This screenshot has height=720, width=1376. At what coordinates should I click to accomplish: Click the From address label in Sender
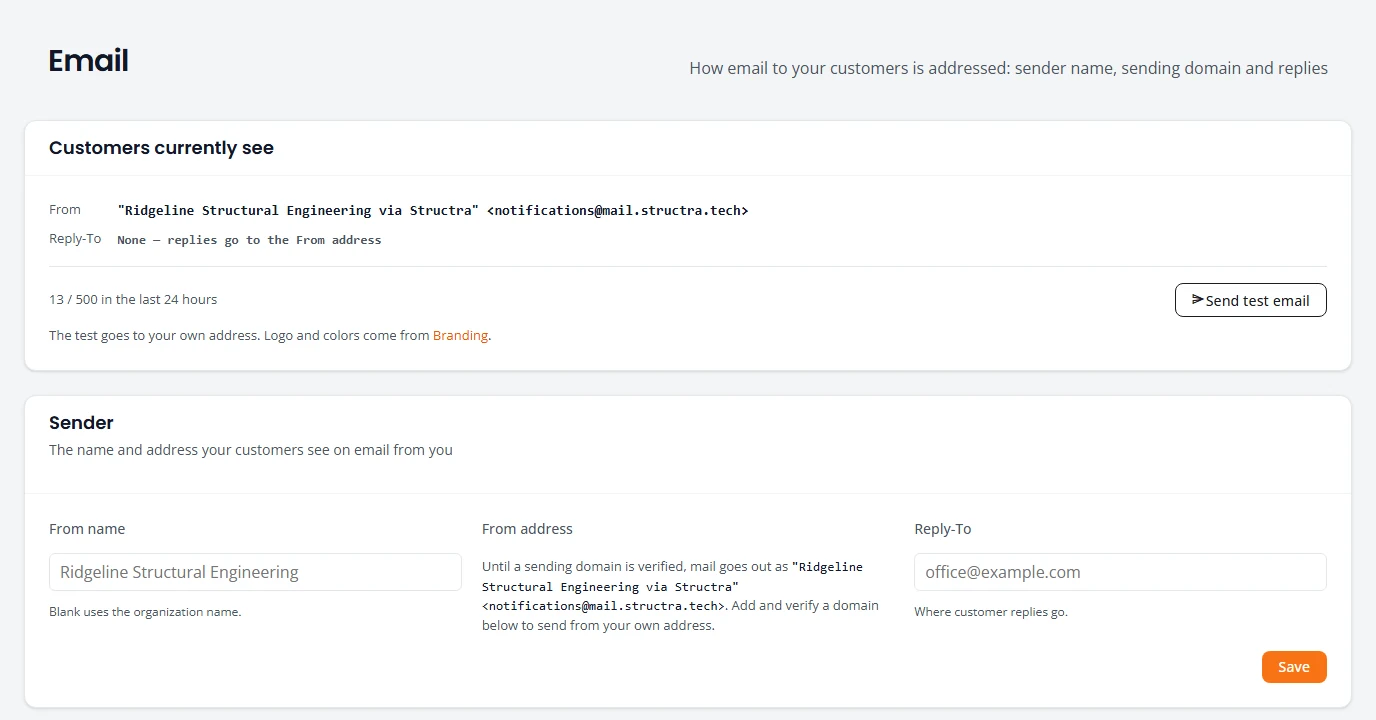pos(527,529)
